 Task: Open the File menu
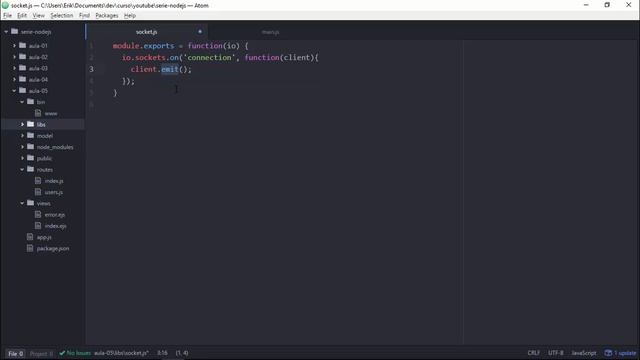pos(7,16)
